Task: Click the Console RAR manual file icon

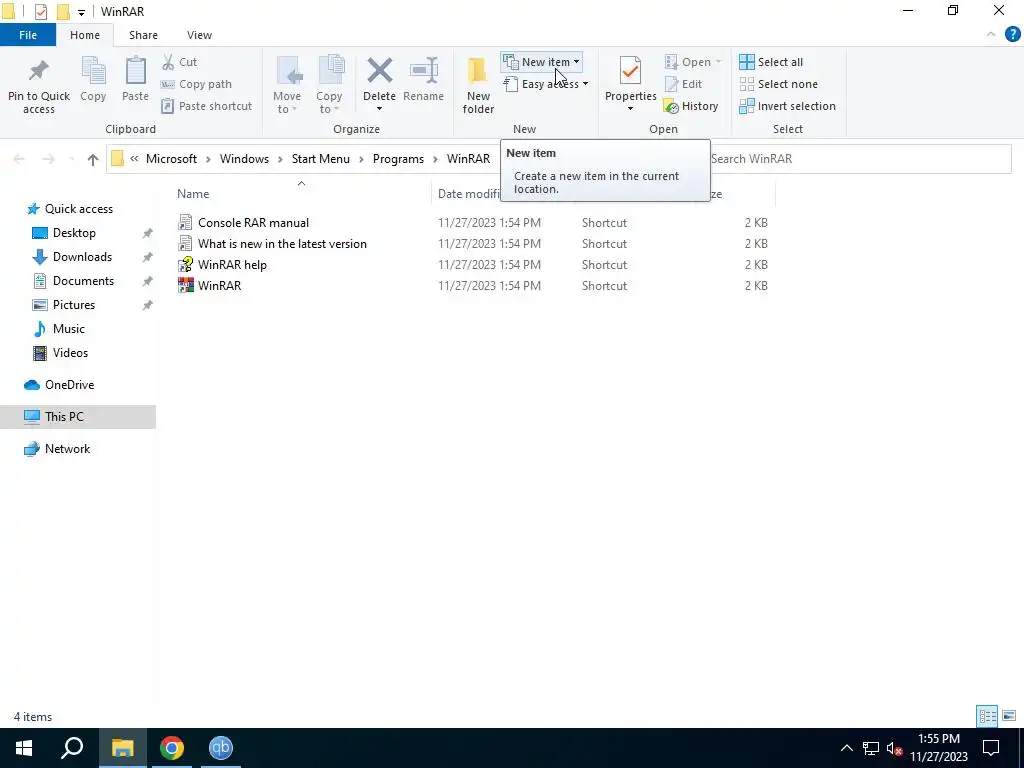Action: click(x=186, y=223)
